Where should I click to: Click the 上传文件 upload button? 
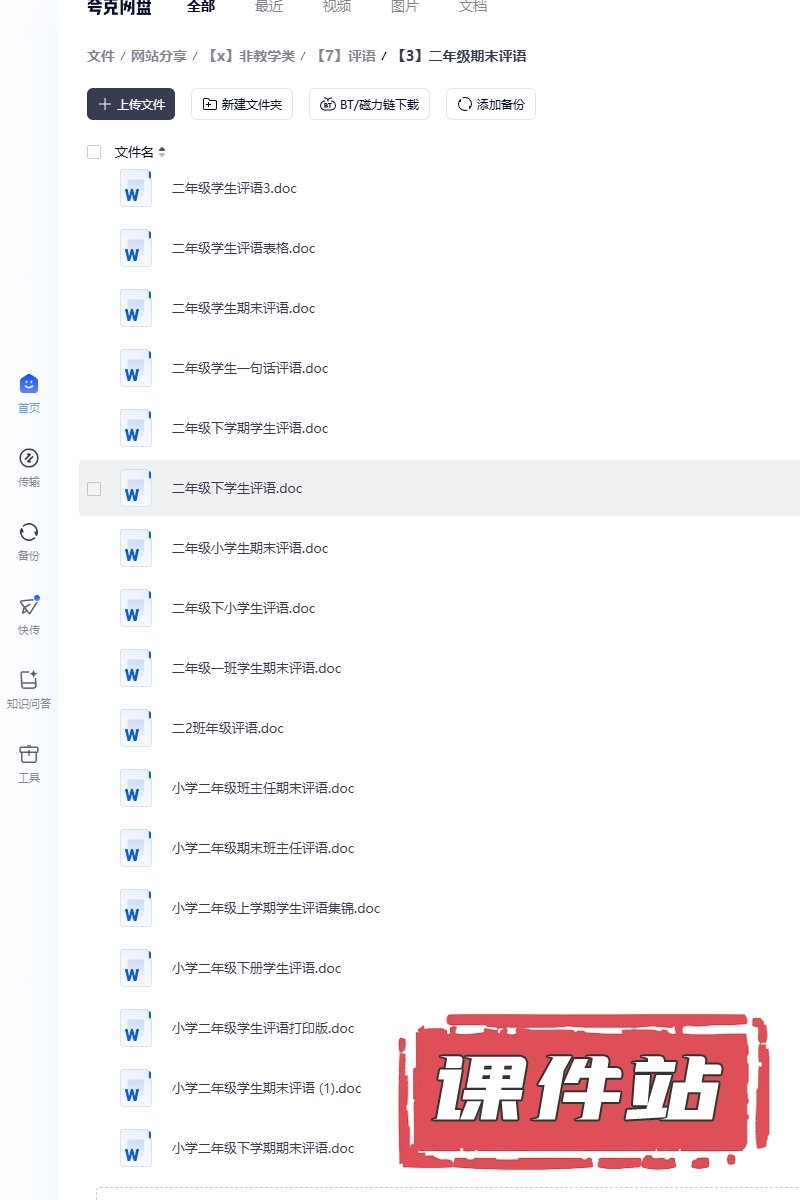[x=131, y=104]
